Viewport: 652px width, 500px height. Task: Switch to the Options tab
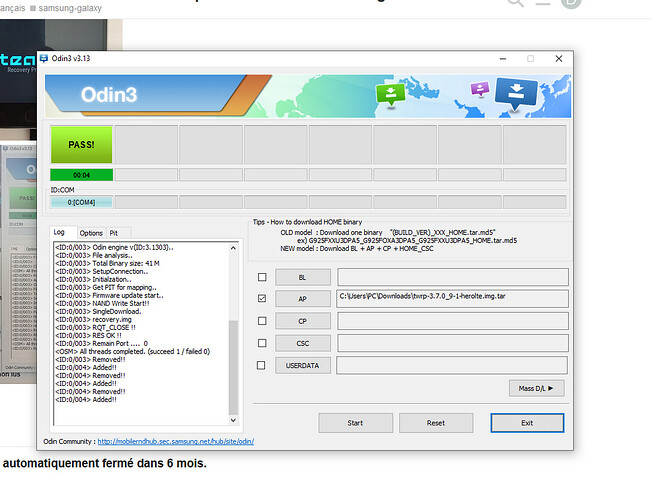click(x=91, y=233)
